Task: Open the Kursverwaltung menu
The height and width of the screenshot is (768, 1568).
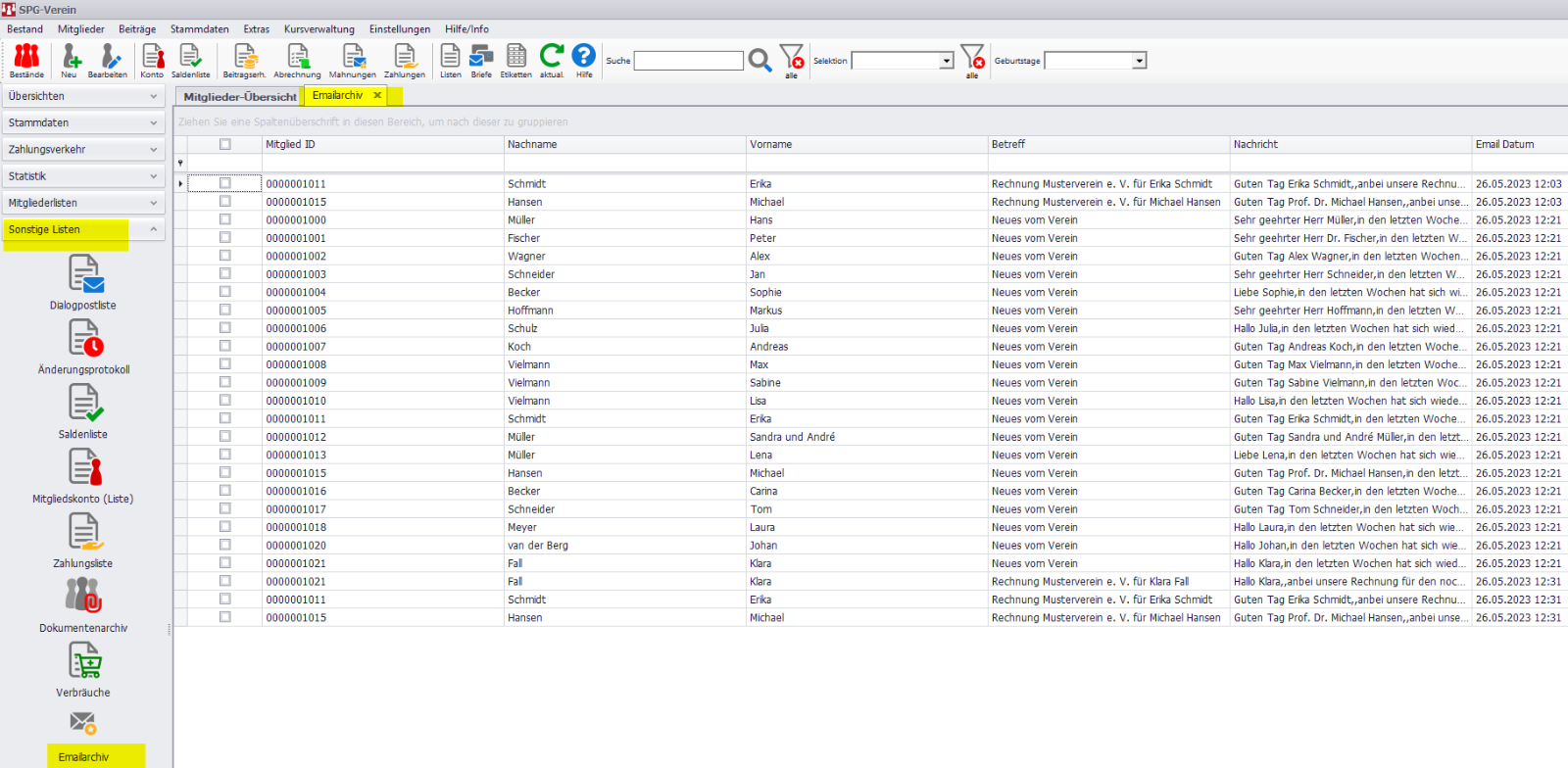Action: coord(319,29)
